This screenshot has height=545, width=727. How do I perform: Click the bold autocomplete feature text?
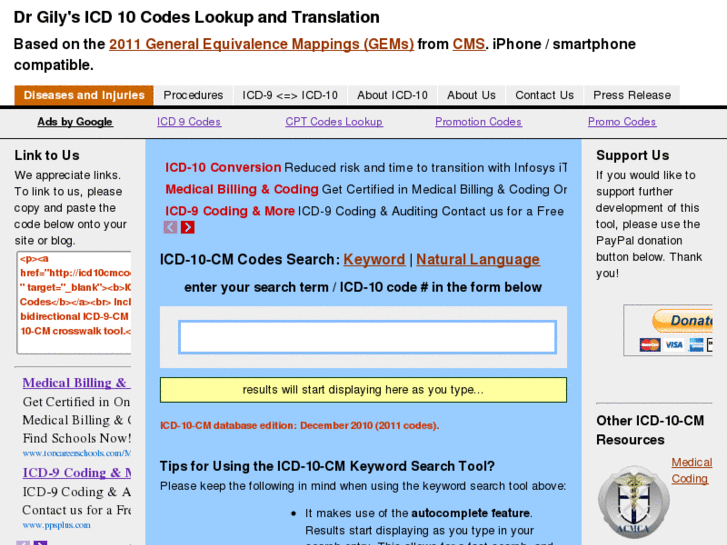[x=471, y=513]
